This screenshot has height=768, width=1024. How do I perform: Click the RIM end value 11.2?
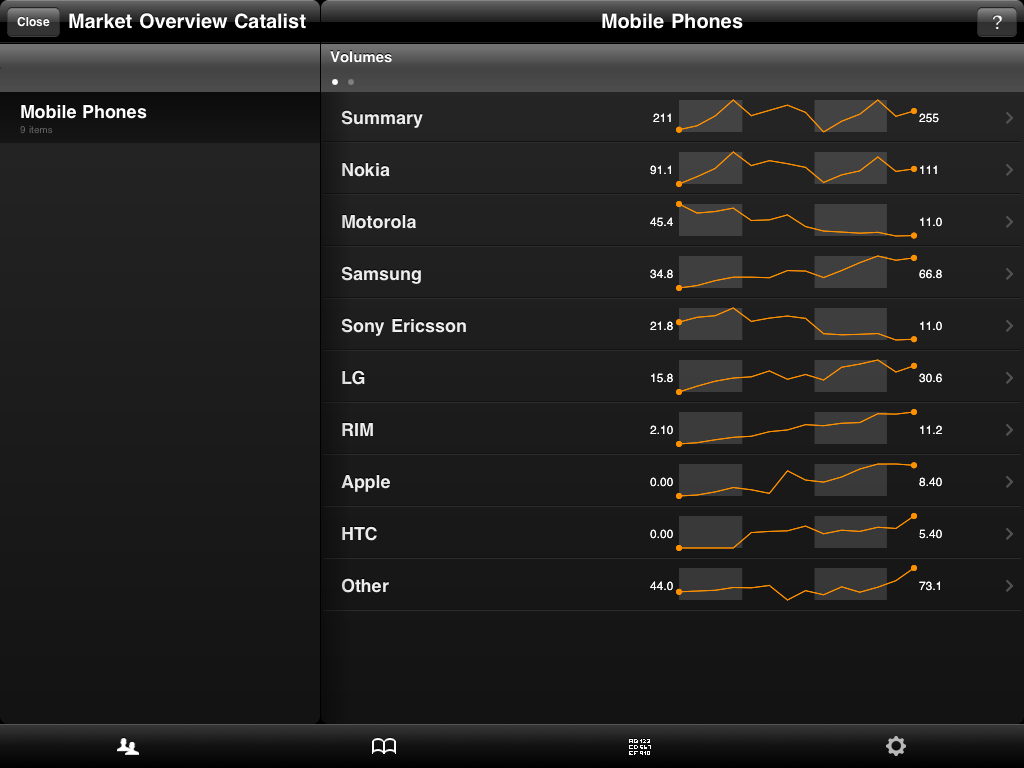(x=930, y=430)
